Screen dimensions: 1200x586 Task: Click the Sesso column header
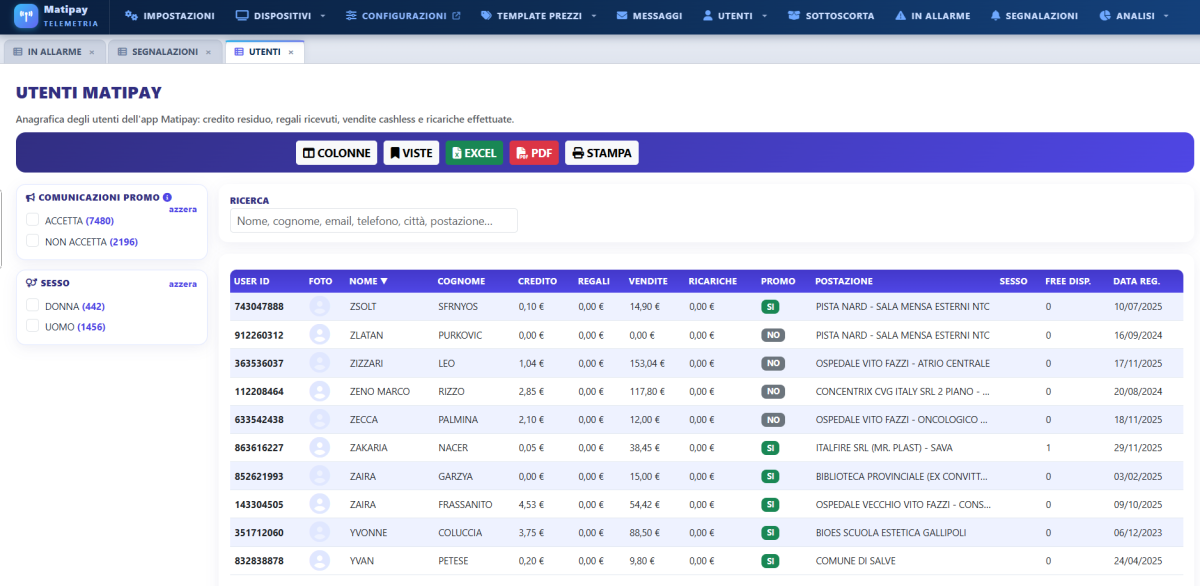(x=1013, y=281)
